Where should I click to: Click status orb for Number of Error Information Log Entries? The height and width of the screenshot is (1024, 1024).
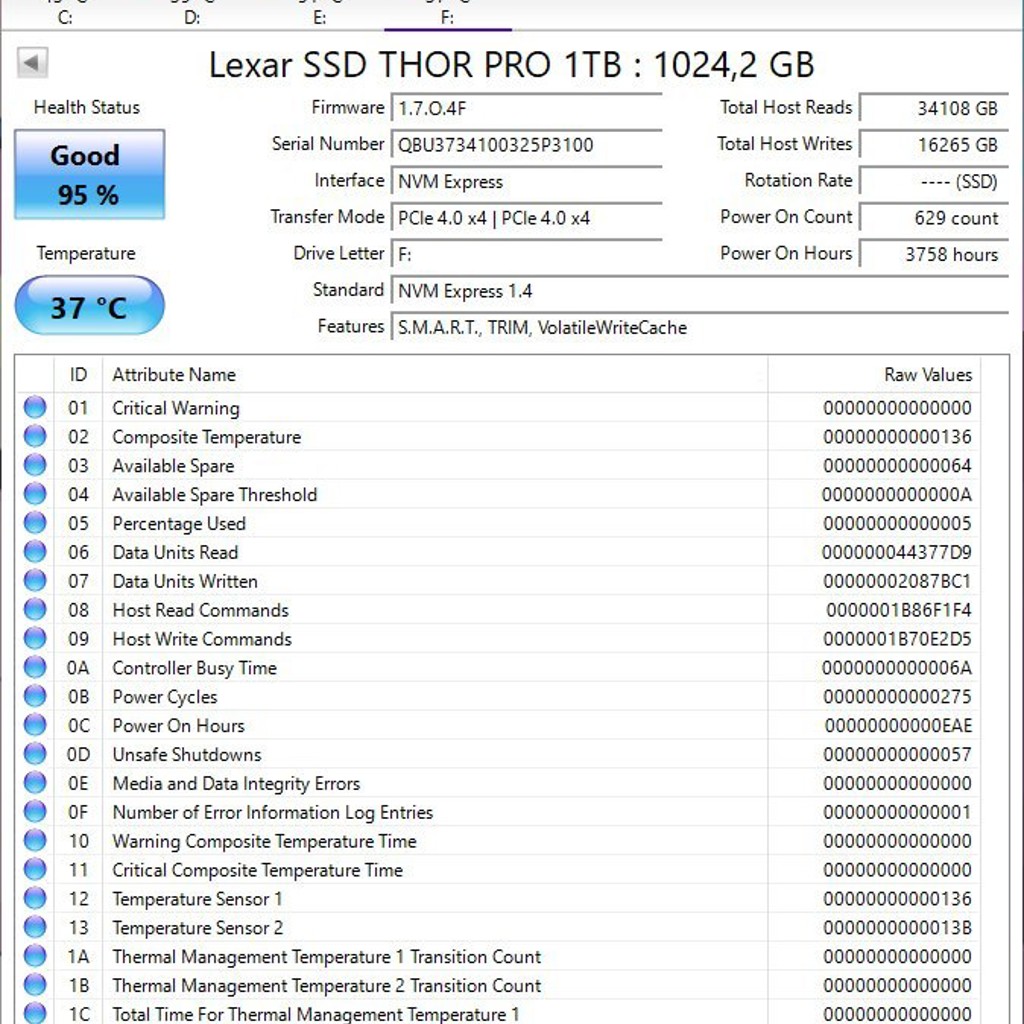(x=35, y=811)
